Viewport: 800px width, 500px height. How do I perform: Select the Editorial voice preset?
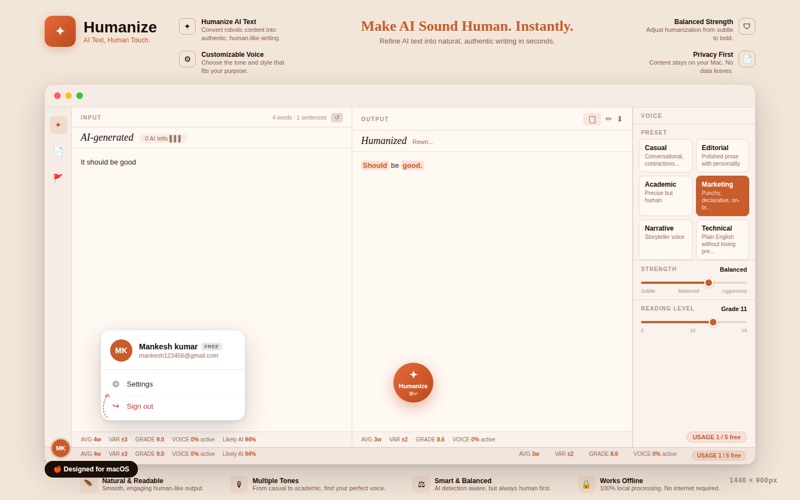click(722, 156)
